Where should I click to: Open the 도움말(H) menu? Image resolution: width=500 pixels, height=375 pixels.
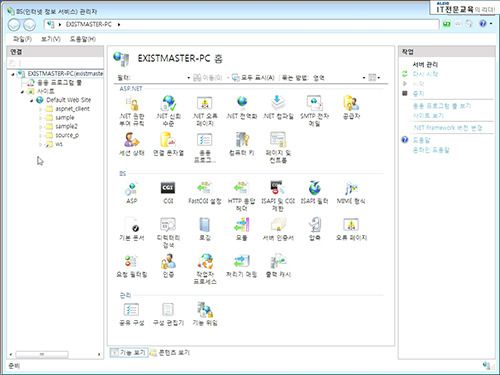(82, 39)
